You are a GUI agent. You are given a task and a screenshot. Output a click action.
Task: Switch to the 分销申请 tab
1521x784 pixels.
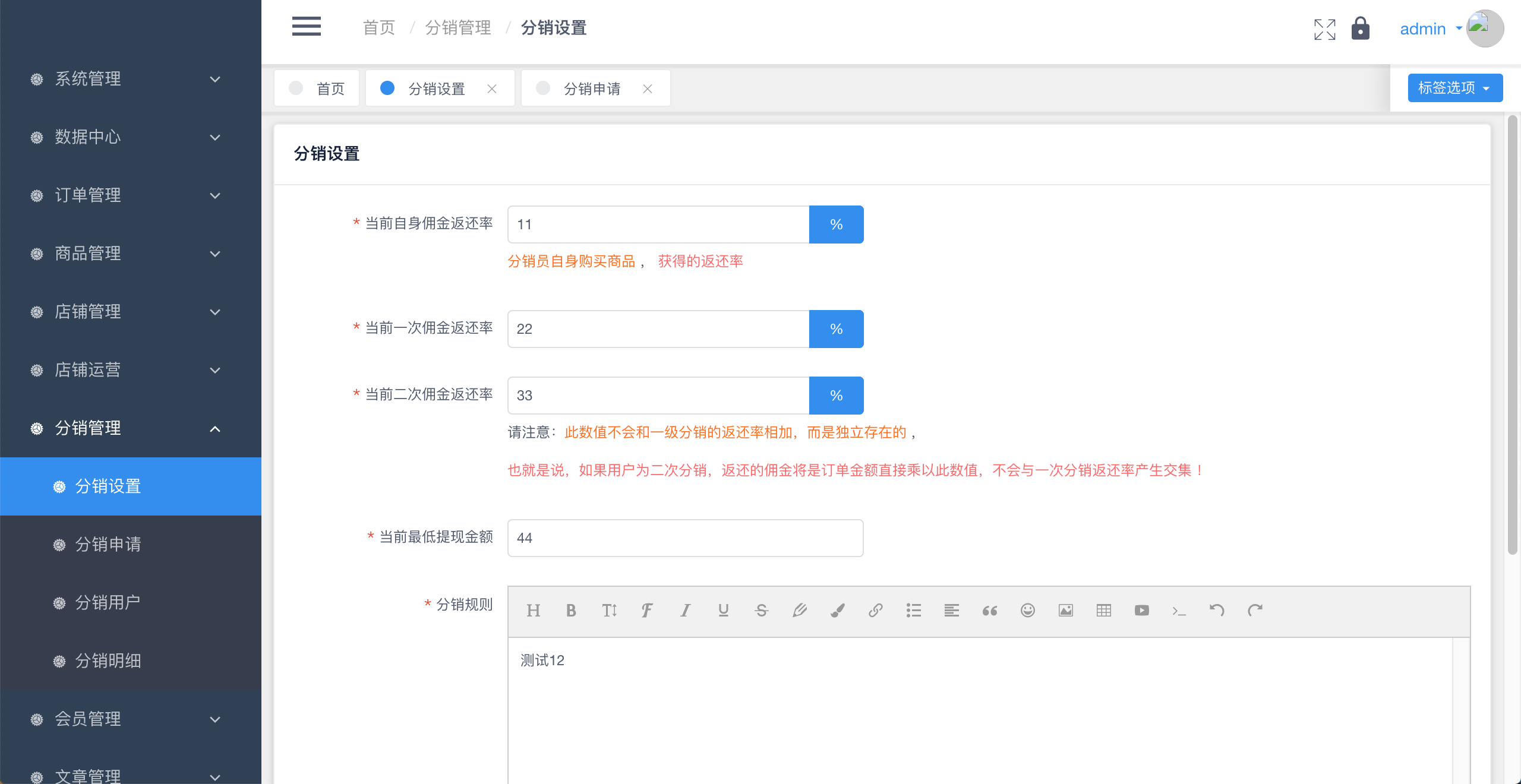[592, 88]
